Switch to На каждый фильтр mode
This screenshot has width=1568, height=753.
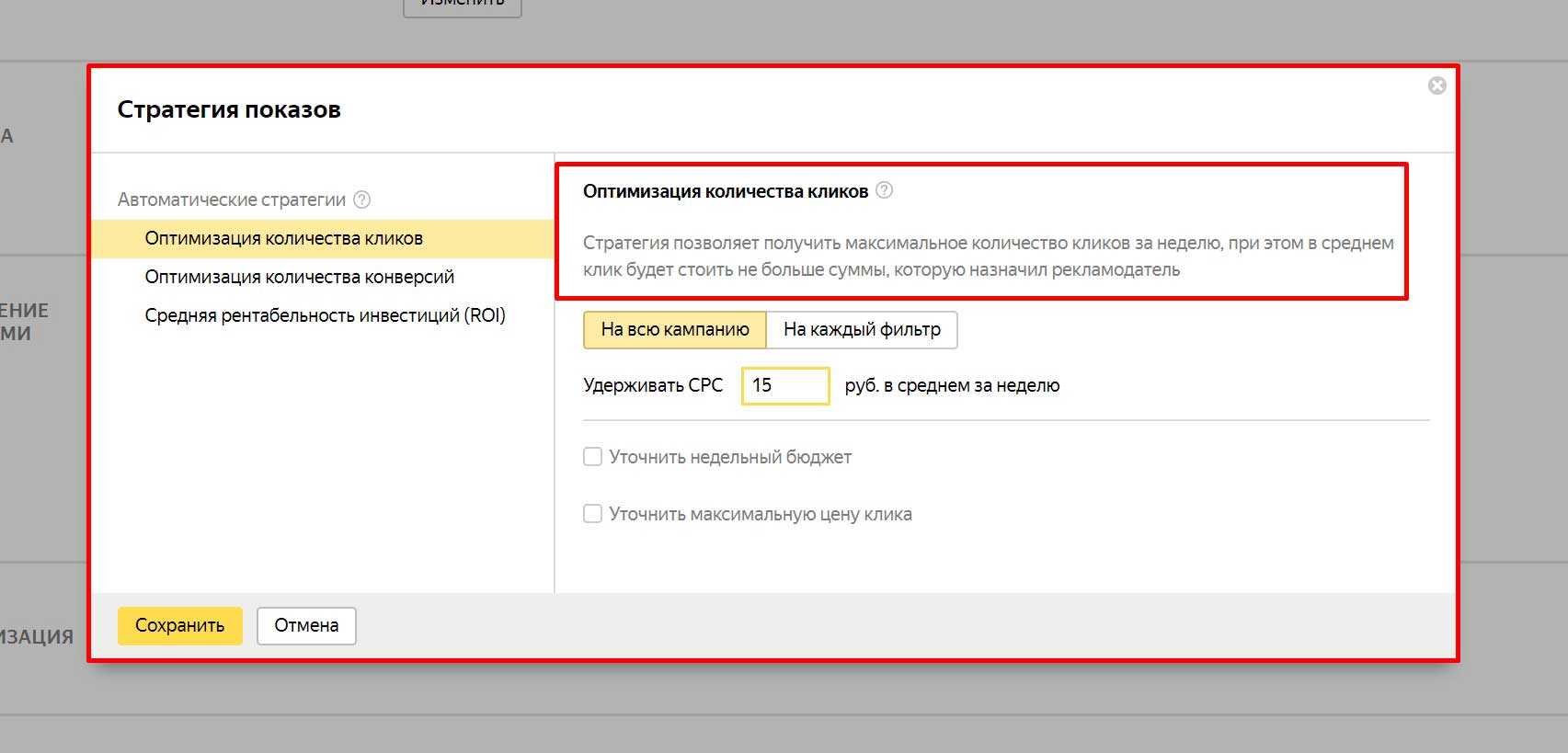(x=862, y=329)
